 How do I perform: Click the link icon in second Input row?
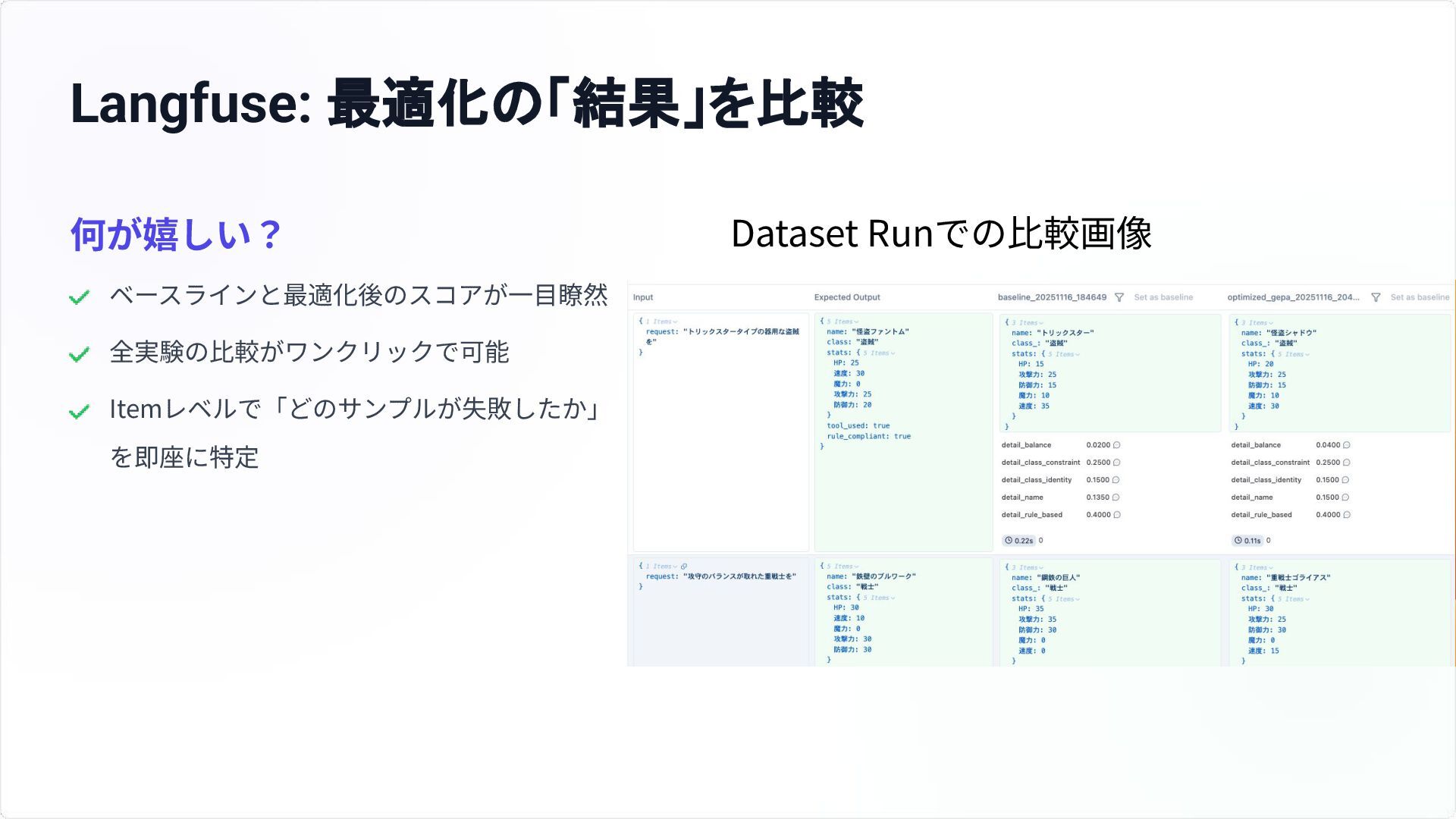[684, 566]
